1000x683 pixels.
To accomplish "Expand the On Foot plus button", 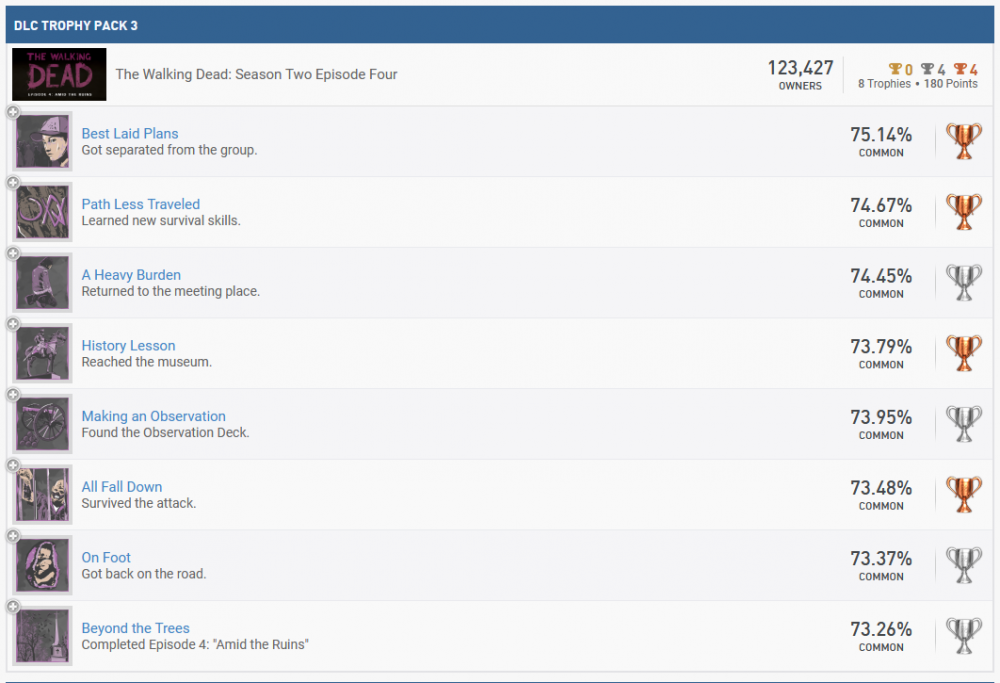I will (x=13, y=537).
